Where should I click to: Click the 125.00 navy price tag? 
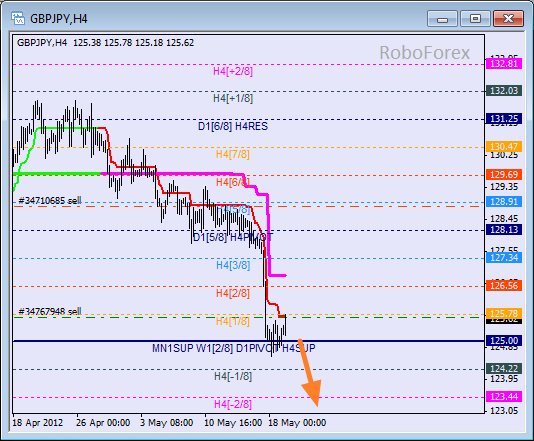tap(504, 341)
